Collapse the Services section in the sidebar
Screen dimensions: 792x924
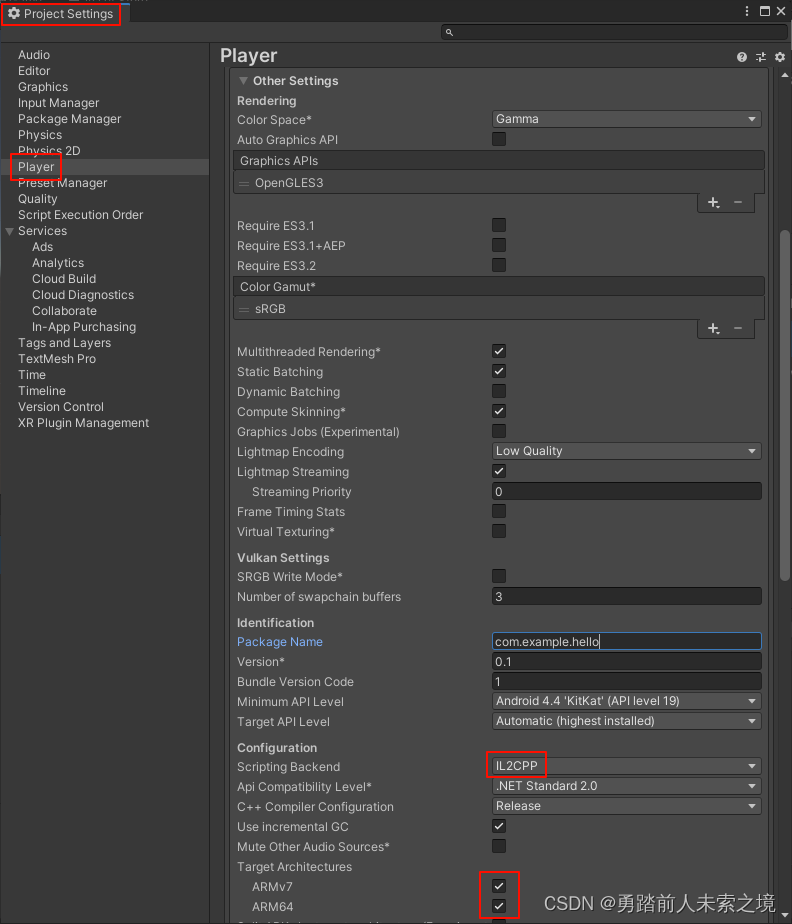pyautogui.click(x=8, y=231)
